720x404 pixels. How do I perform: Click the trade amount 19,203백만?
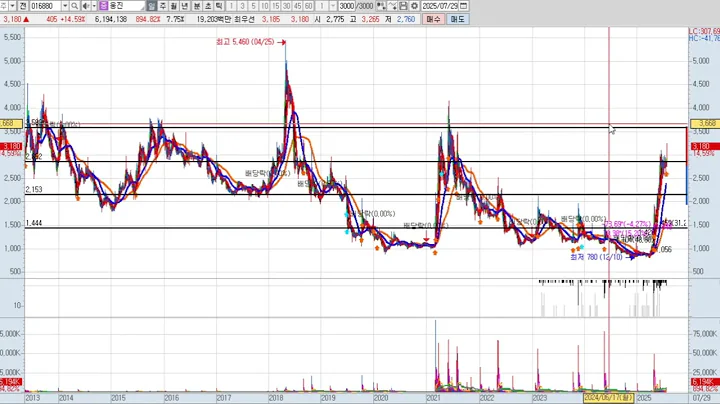[214, 19]
